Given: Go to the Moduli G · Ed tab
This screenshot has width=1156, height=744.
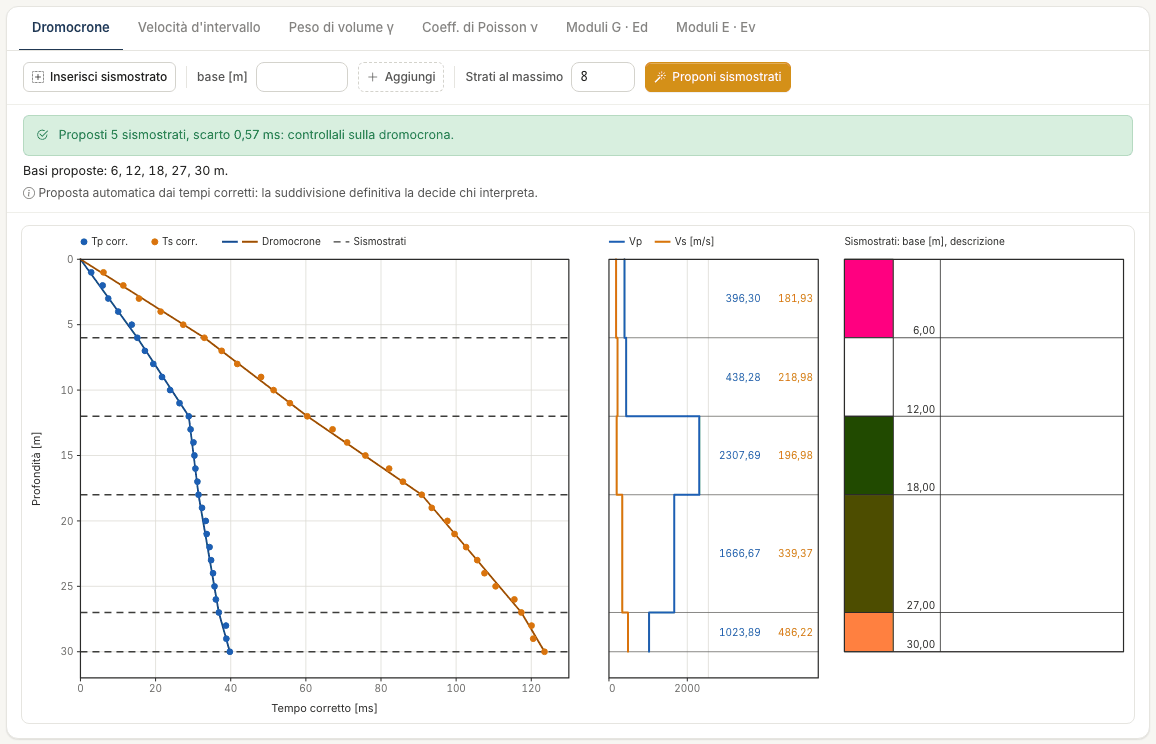Looking at the screenshot, I should (607, 27).
